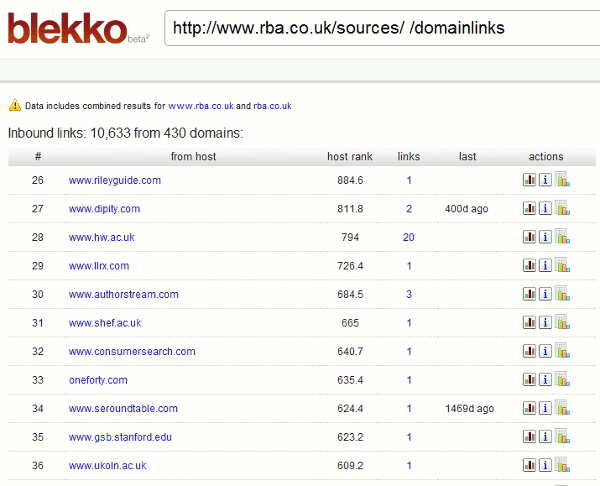
Task: Click table icon in www.seroundtable.com row
Action: tap(562, 407)
